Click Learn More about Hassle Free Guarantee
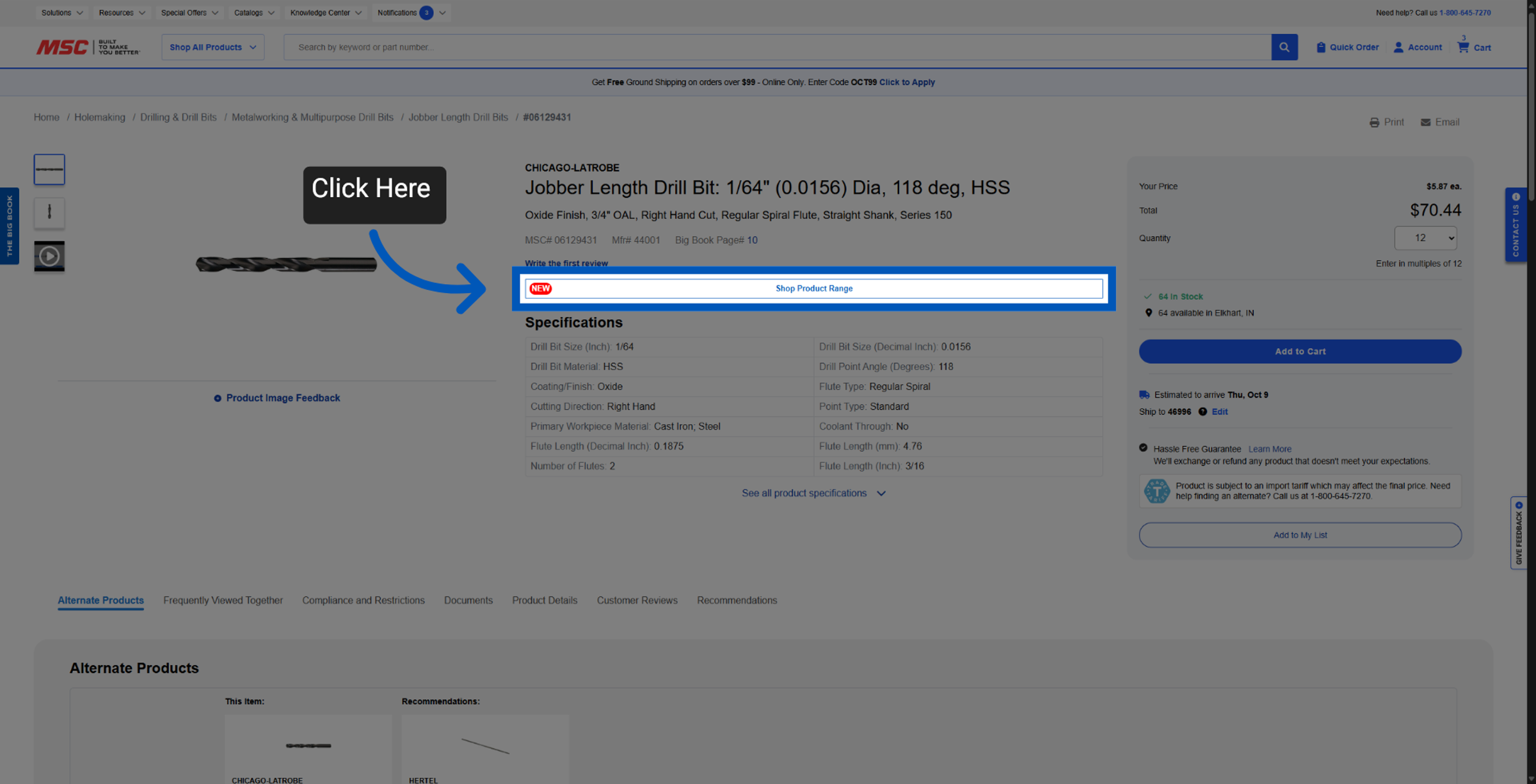This screenshot has height=784, width=1536. pyautogui.click(x=1270, y=449)
